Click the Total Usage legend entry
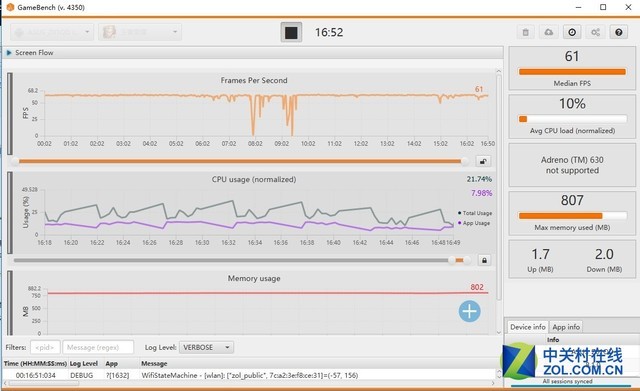 tap(475, 213)
